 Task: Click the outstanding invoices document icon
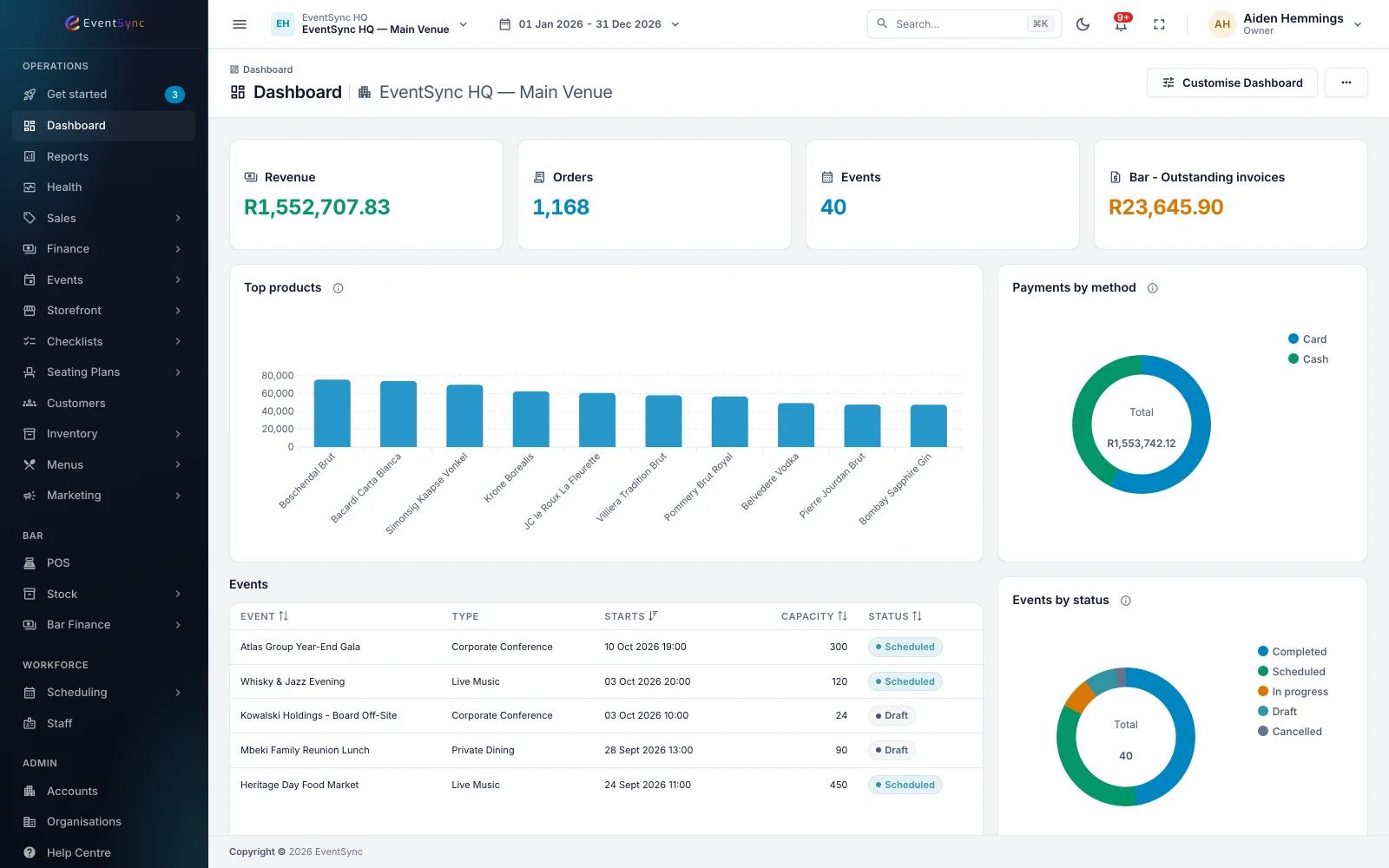point(1116,177)
